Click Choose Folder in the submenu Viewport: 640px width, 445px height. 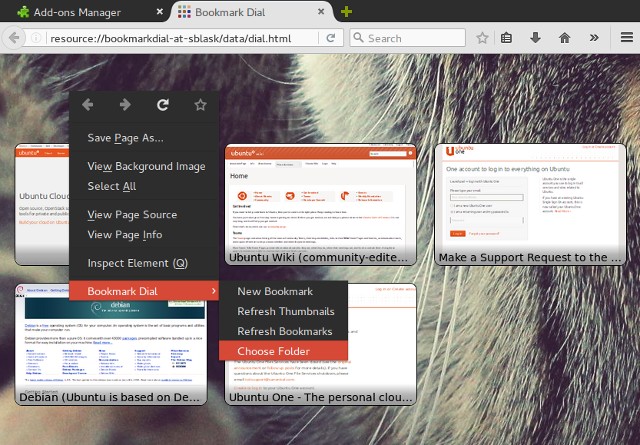pos(283,351)
